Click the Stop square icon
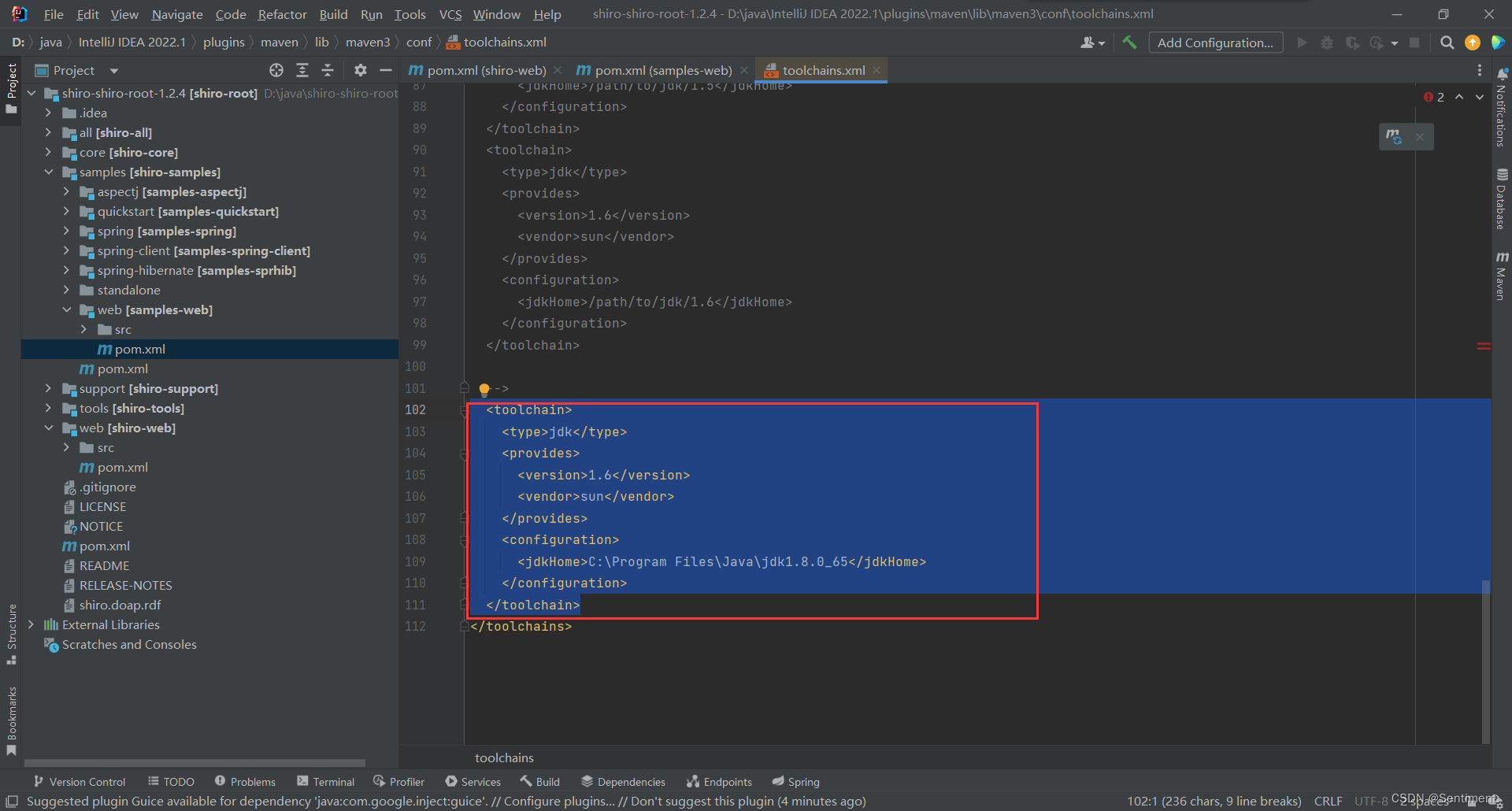Screen dimensions: 1512x811 tap(1414, 43)
